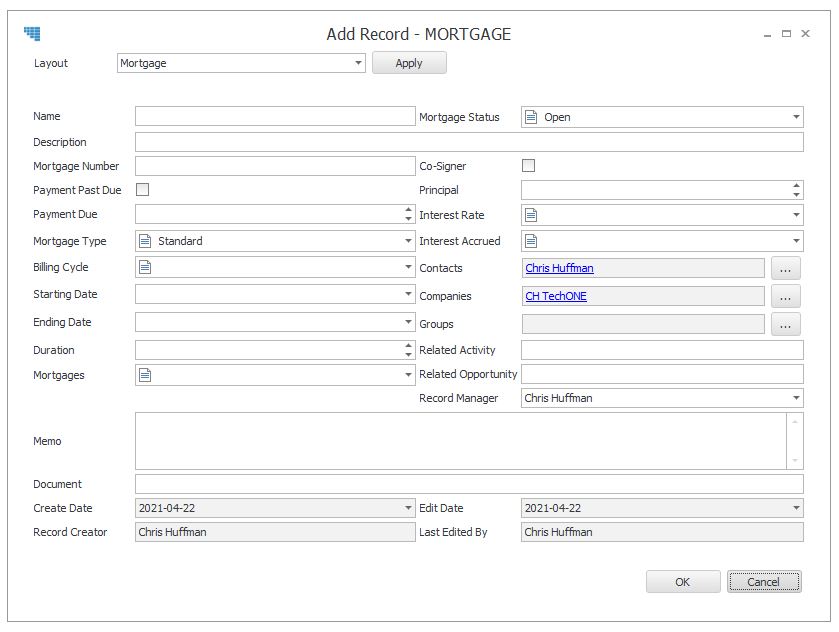Image resolution: width=839 pixels, height=632 pixels.
Task: Click into the Related Opportunity field
Action: [x=662, y=374]
